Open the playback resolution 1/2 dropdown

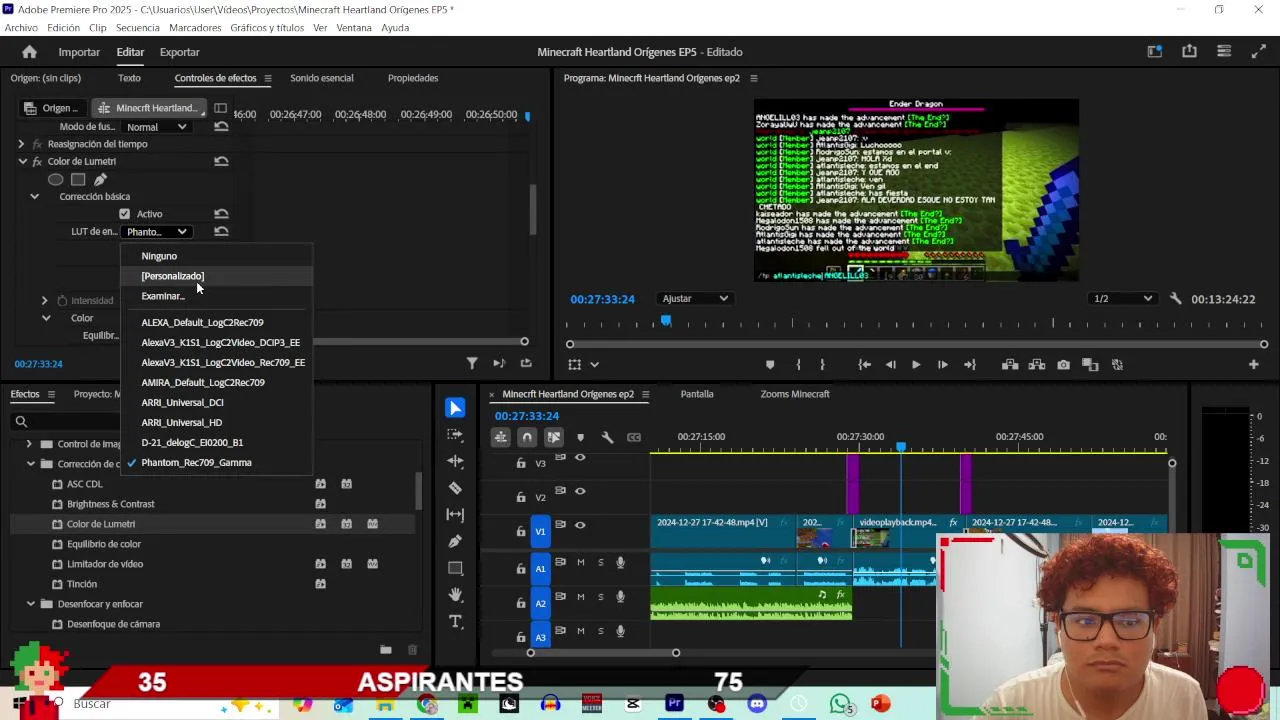tap(1122, 299)
